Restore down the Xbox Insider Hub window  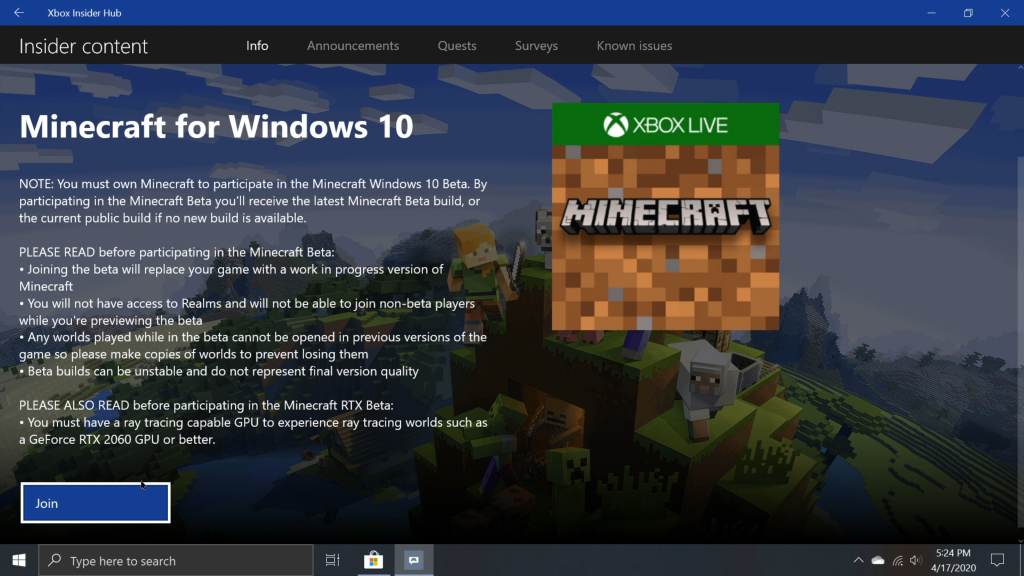968,12
